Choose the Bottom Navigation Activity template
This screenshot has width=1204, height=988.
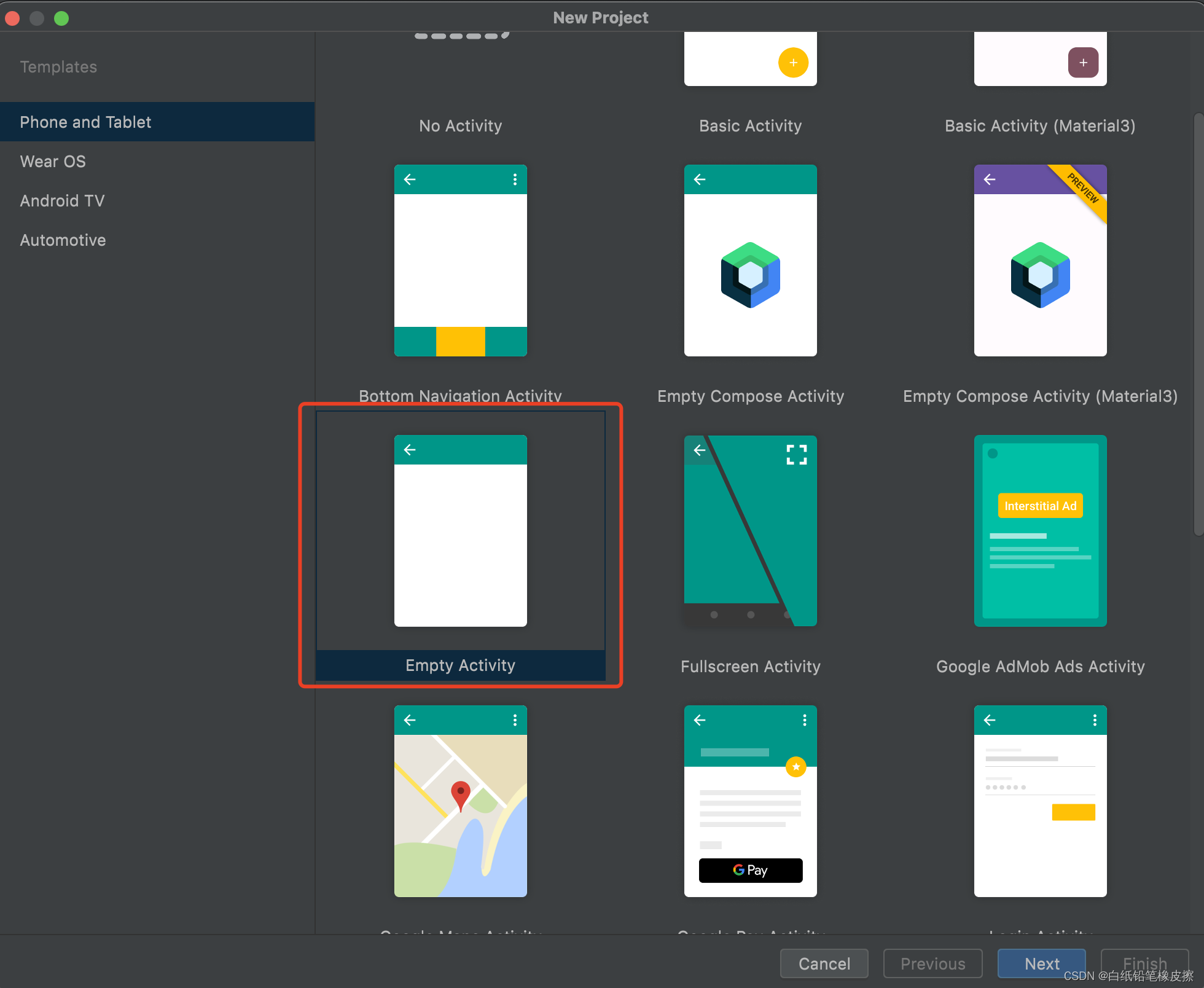point(460,261)
